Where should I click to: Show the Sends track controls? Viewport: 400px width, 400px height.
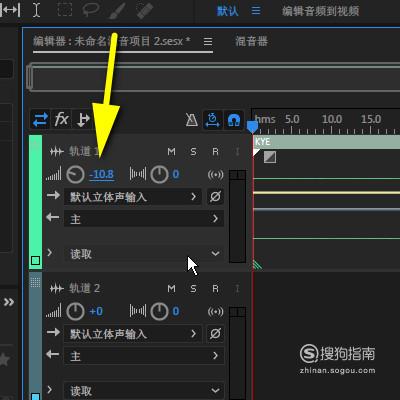[82, 119]
